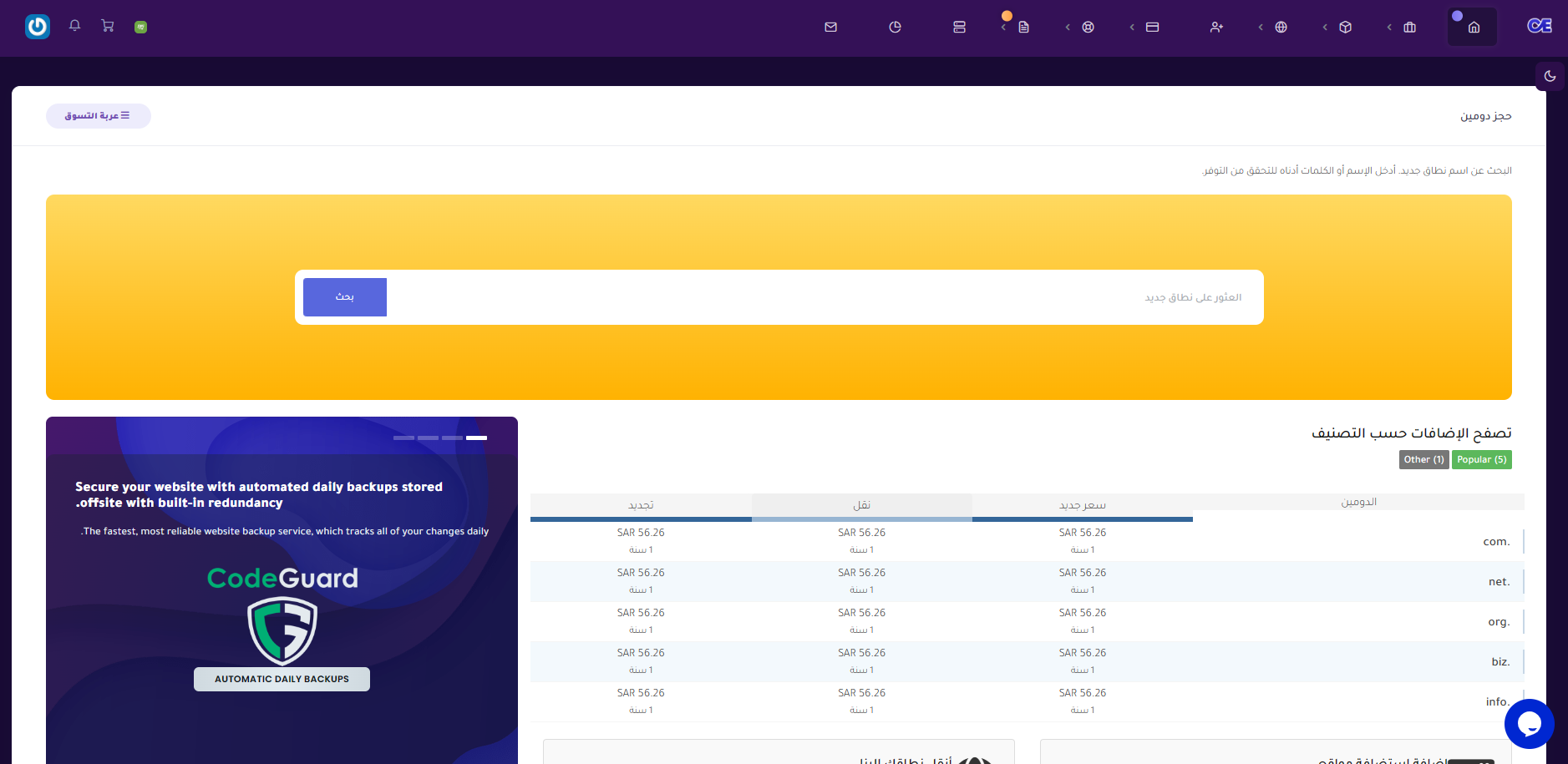The width and height of the screenshot is (1568, 764).
Task: Toggle dark mode with the moon icon
Action: click(1550, 76)
